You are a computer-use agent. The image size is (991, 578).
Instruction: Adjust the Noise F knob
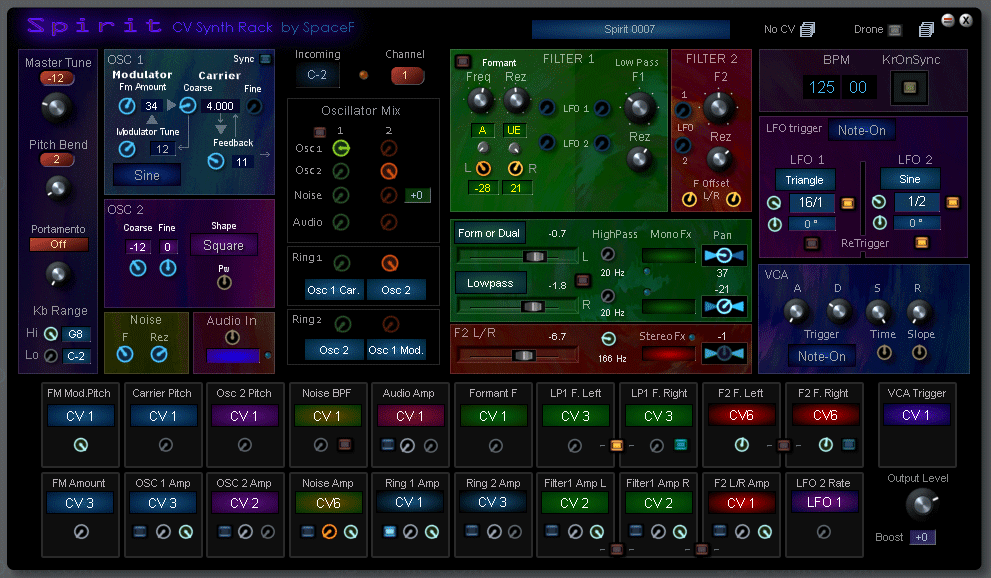point(125,354)
